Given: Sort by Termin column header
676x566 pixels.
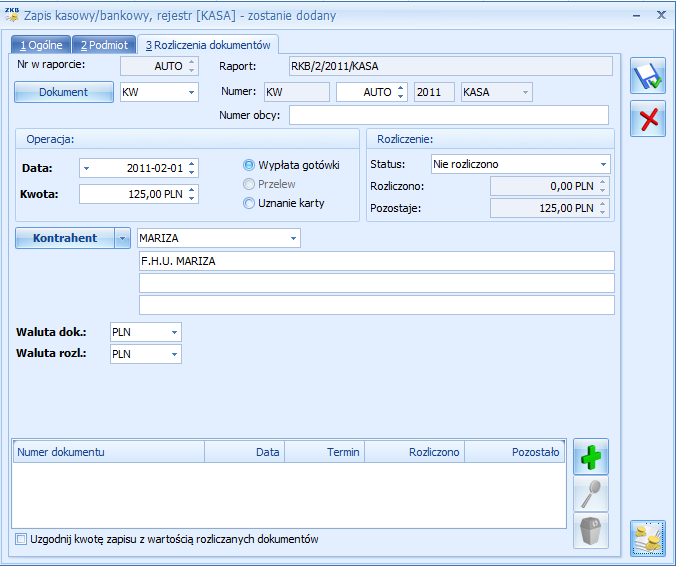Looking at the screenshot, I should pos(324,452).
